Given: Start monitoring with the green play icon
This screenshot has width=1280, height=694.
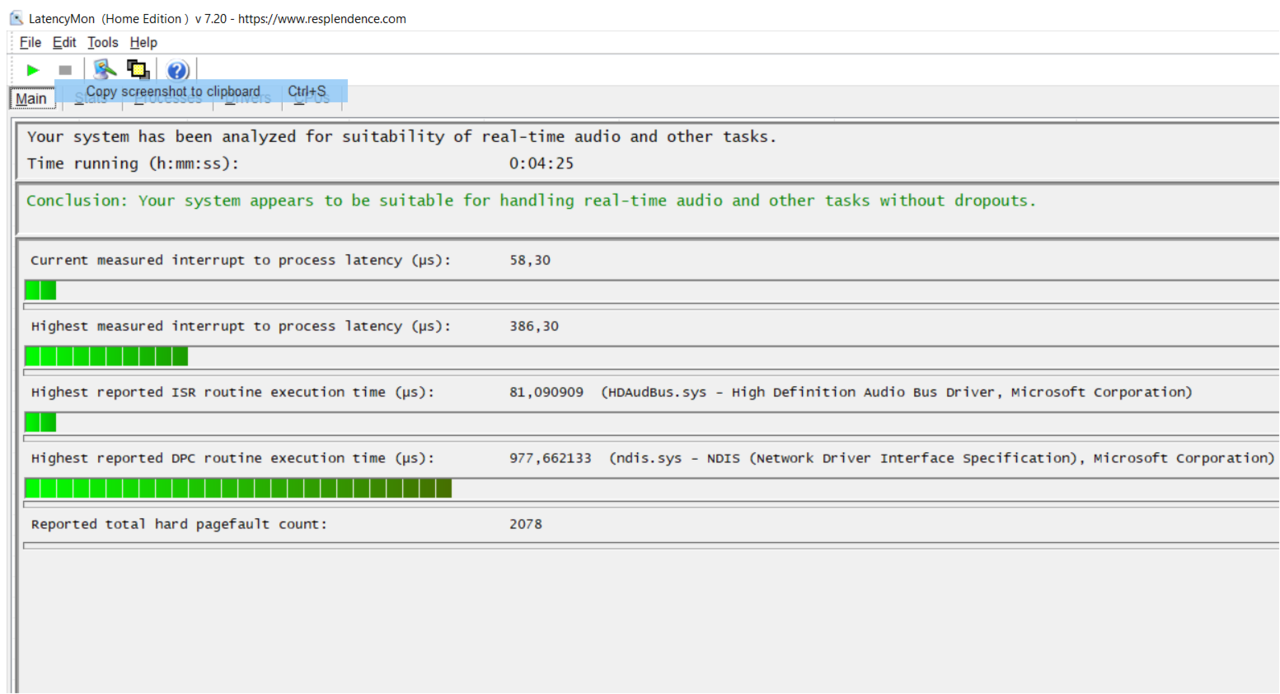Looking at the screenshot, I should [x=33, y=70].
